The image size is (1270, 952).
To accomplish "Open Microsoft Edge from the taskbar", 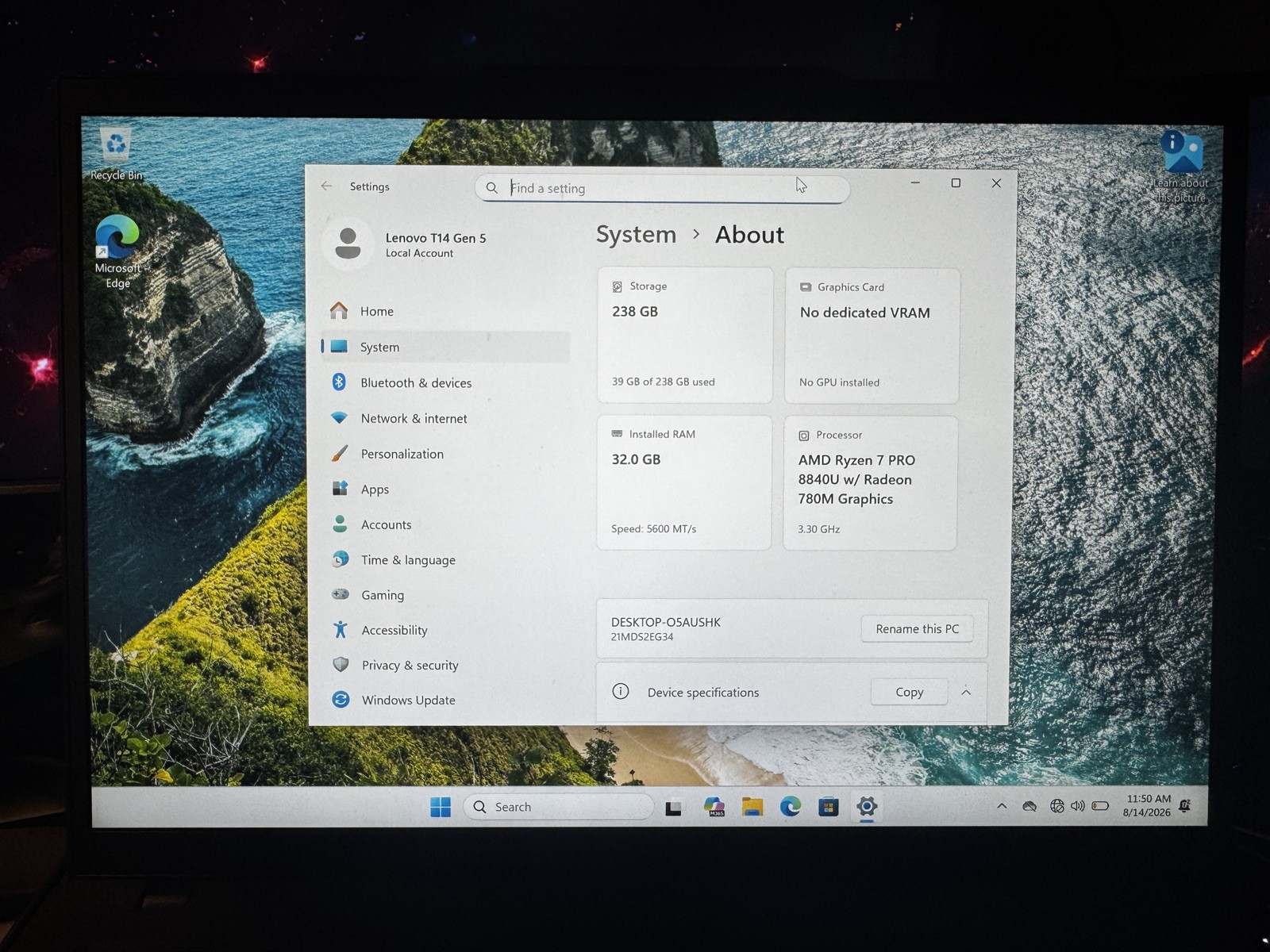I will tap(790, 807).
